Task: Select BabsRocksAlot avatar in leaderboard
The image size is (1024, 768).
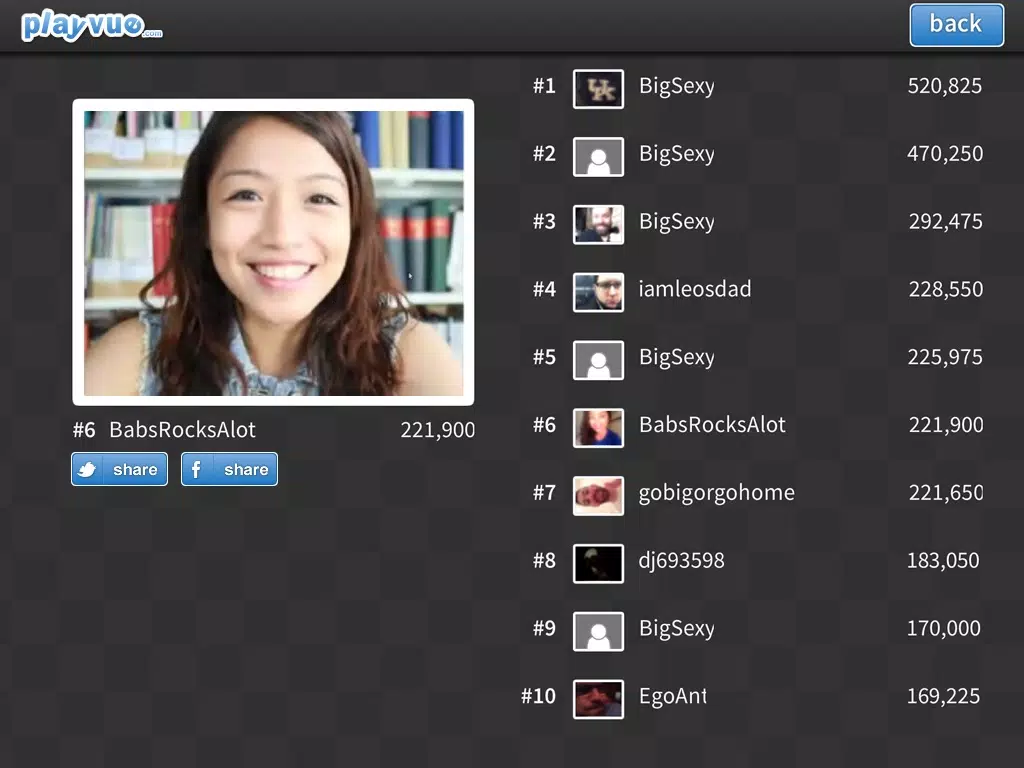Action: point(598,428)
